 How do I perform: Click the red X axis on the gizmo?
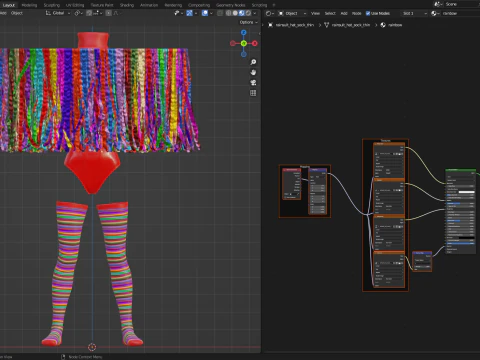(255, 43)
